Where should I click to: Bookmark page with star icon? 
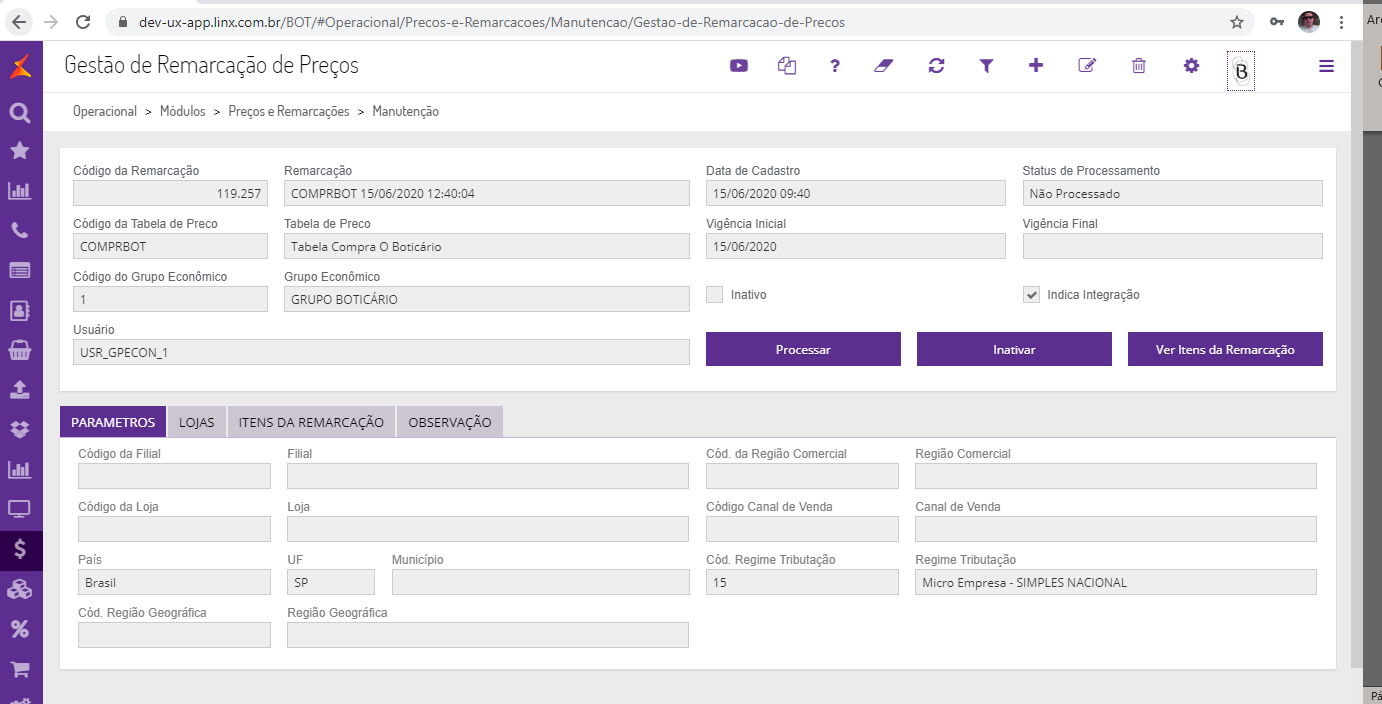1237,22
